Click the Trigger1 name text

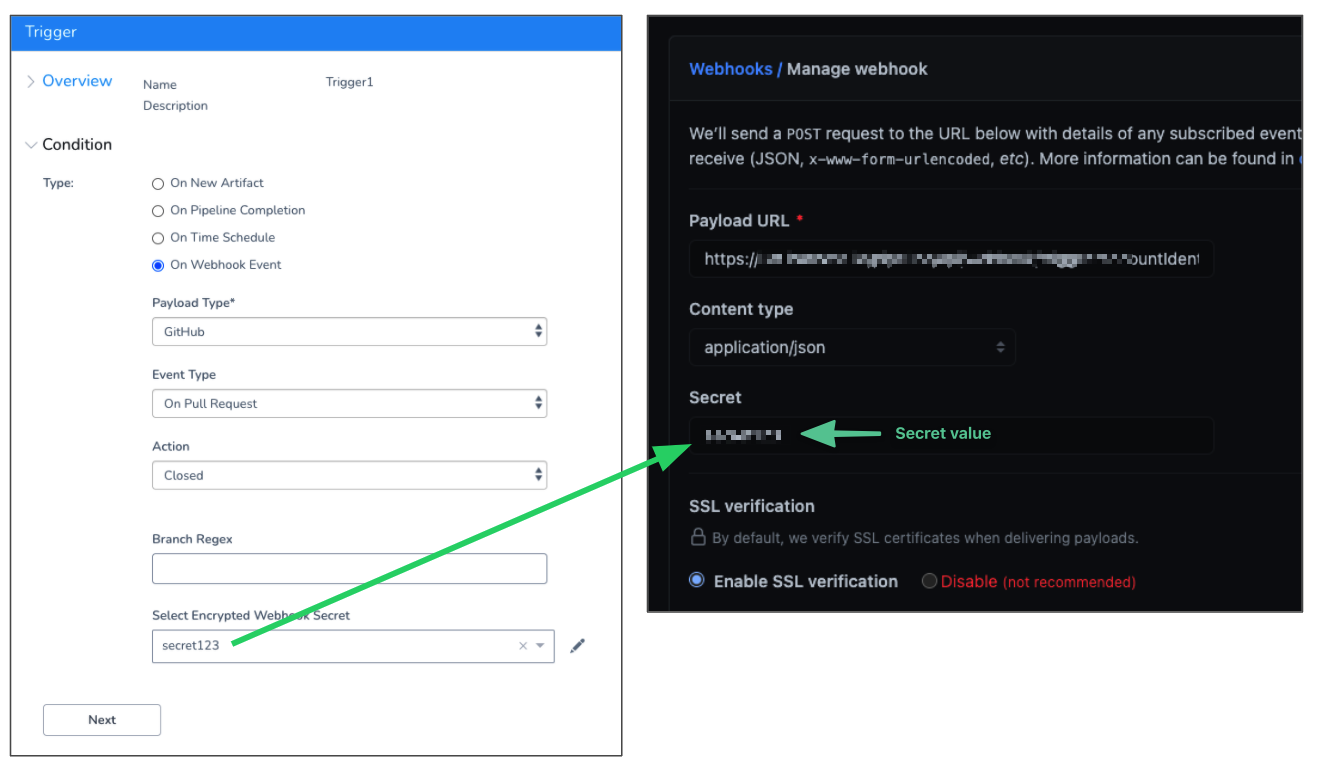(x=349, y=82)
